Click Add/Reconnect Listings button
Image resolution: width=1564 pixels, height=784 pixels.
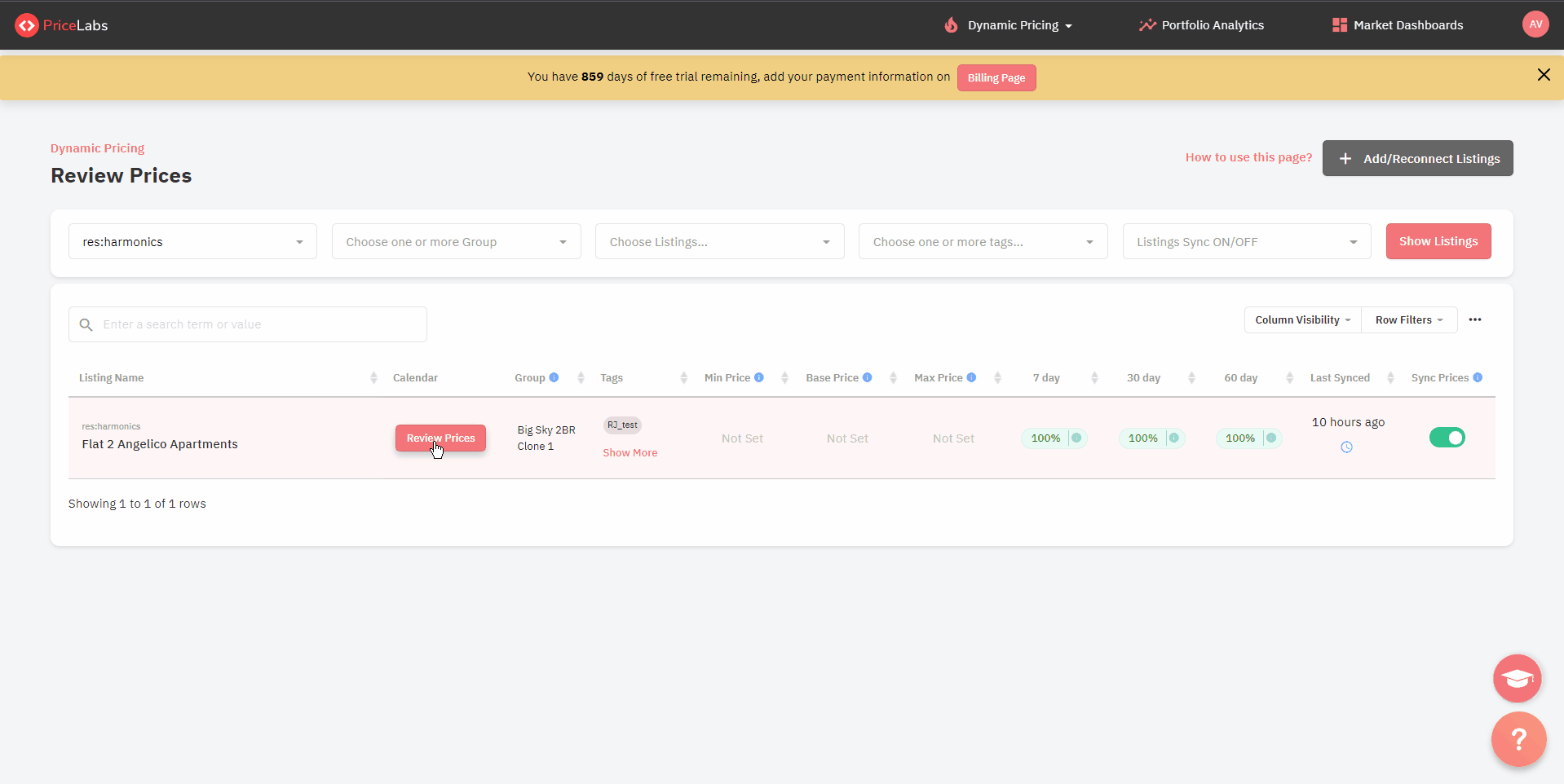(1417, 158)
